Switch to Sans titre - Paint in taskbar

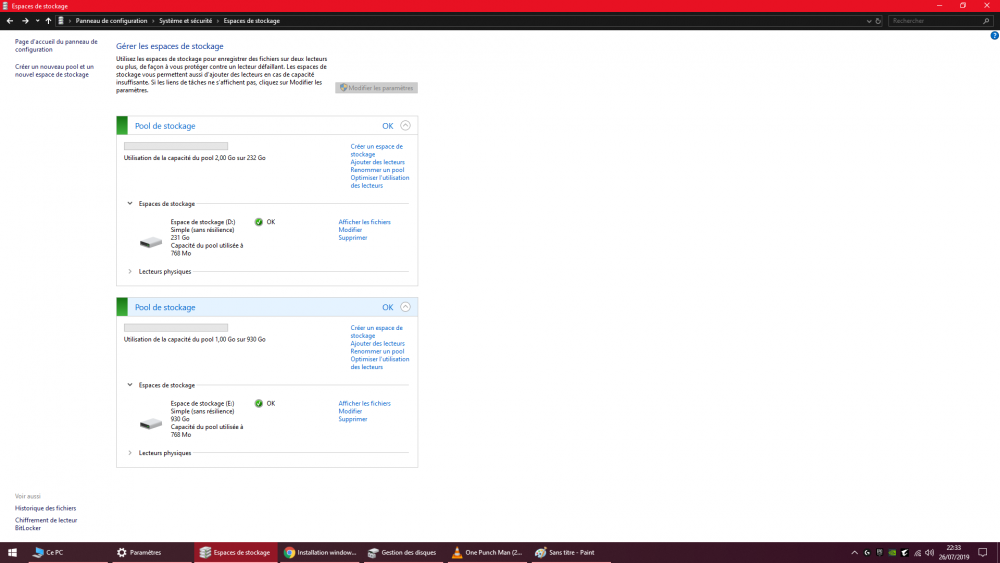click(x=571, y=553)
